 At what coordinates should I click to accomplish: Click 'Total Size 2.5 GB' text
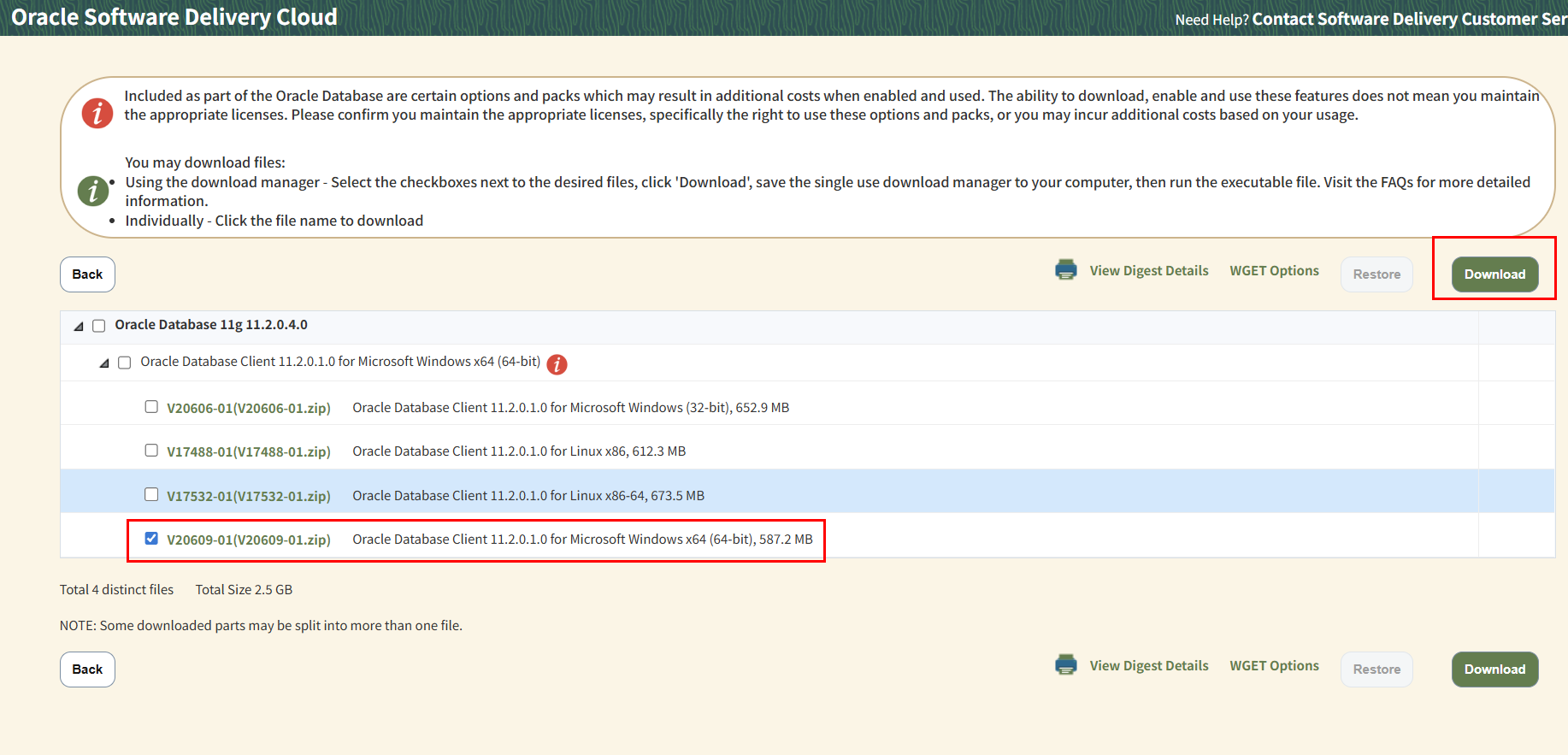pyautogui.click(x=244, y=590)
